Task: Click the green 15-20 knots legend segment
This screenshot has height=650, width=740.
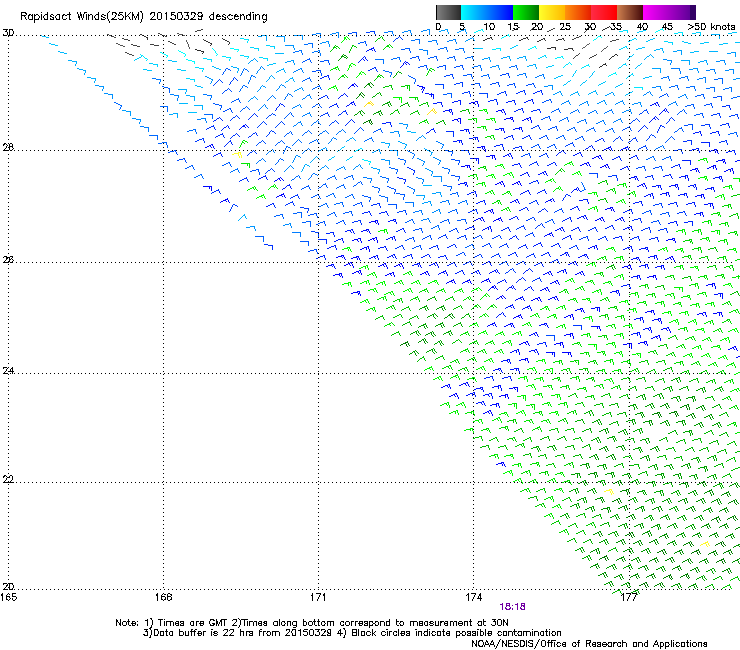Action: pyautogui.click(x=526, y=12)
